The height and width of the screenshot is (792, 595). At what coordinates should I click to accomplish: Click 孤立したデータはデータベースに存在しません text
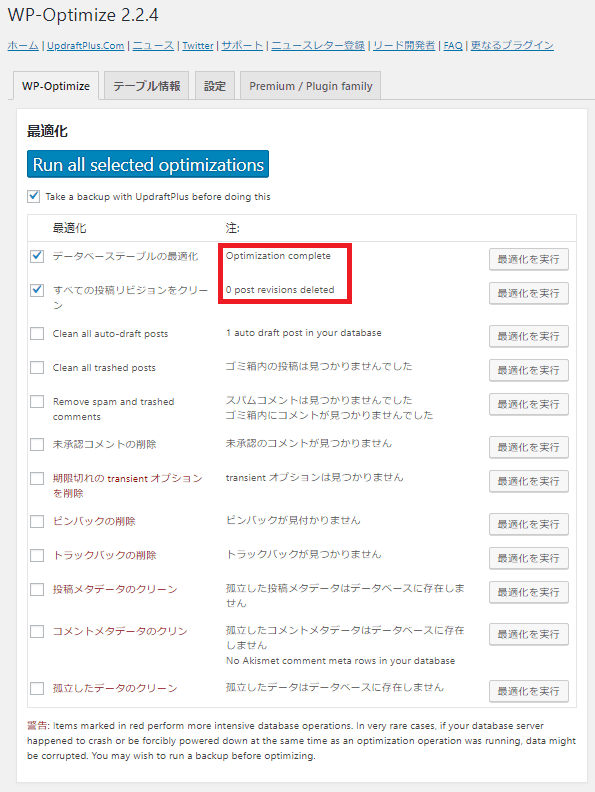(334, 687)
